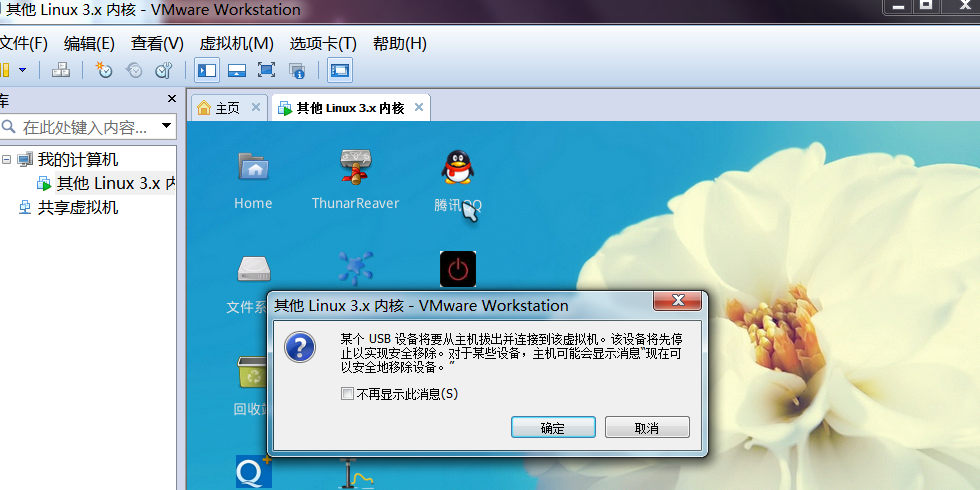Take a snapshot with the clock-plus icon
Screen dimensions: 980x490
point(104,70)
